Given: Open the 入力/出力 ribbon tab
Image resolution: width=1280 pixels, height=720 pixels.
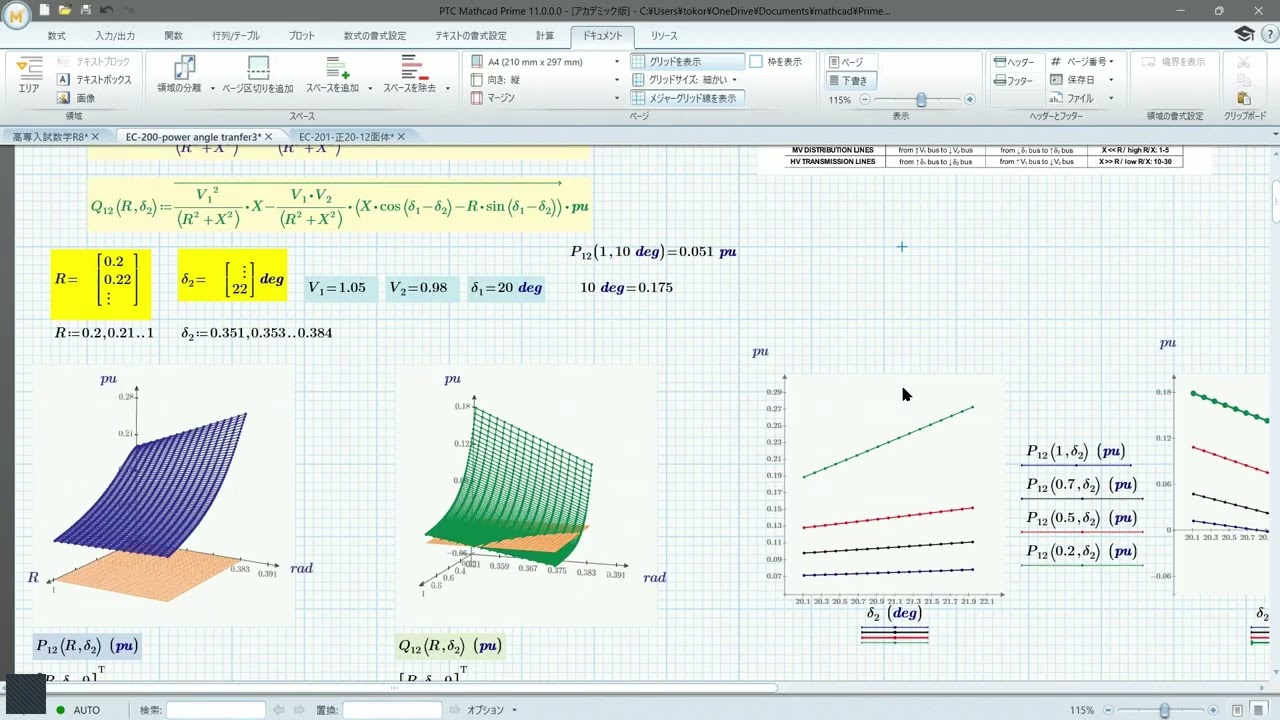Looking at the screenshot, I should 115,36.
